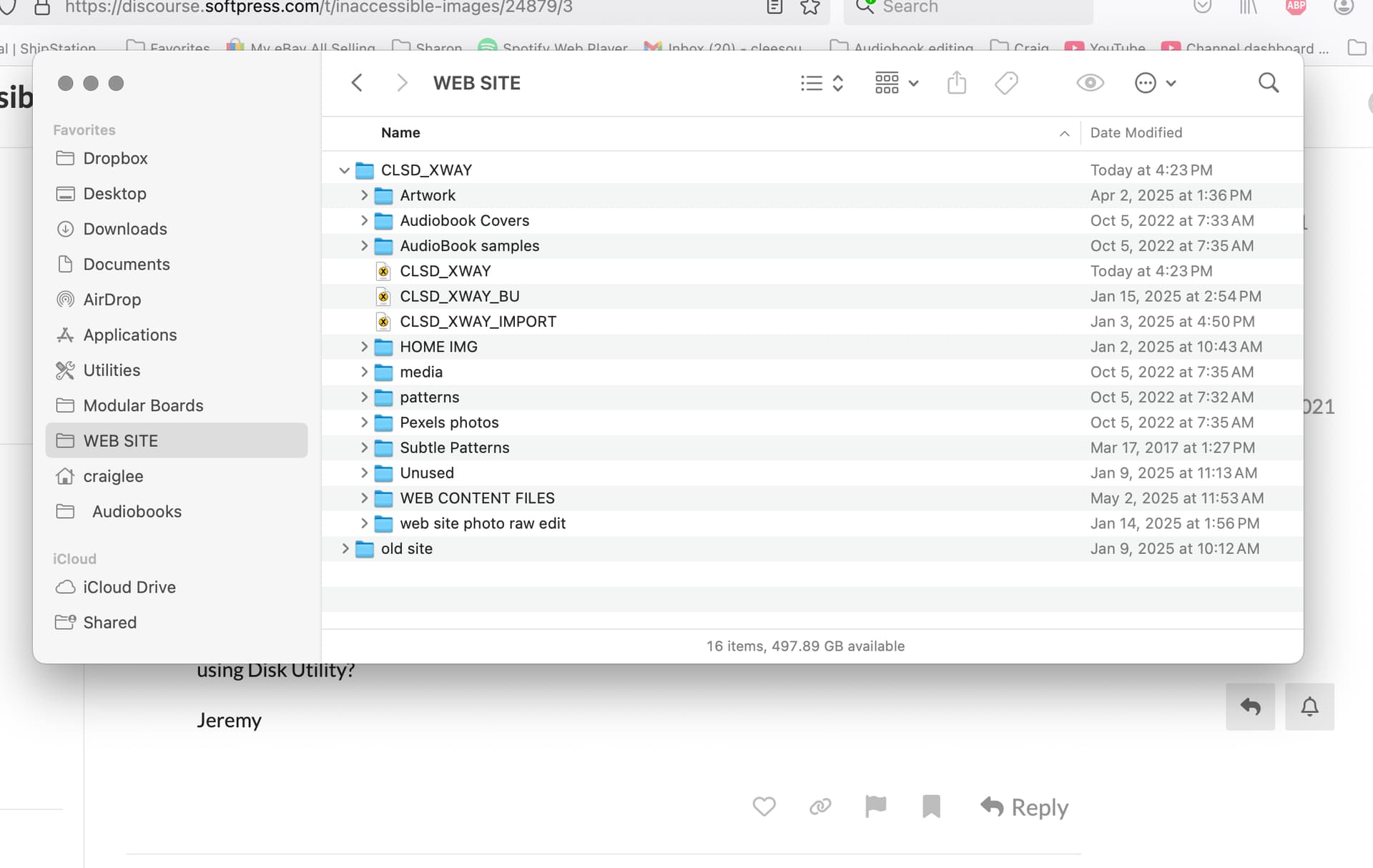Select the WEB CONTENT FILES row

tap(812, 498)
